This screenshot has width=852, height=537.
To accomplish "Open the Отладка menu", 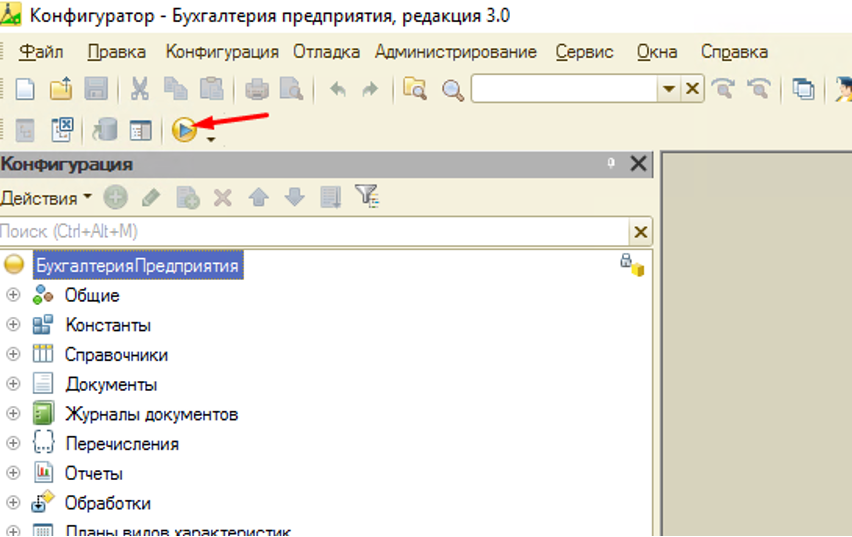I will 327,52.
